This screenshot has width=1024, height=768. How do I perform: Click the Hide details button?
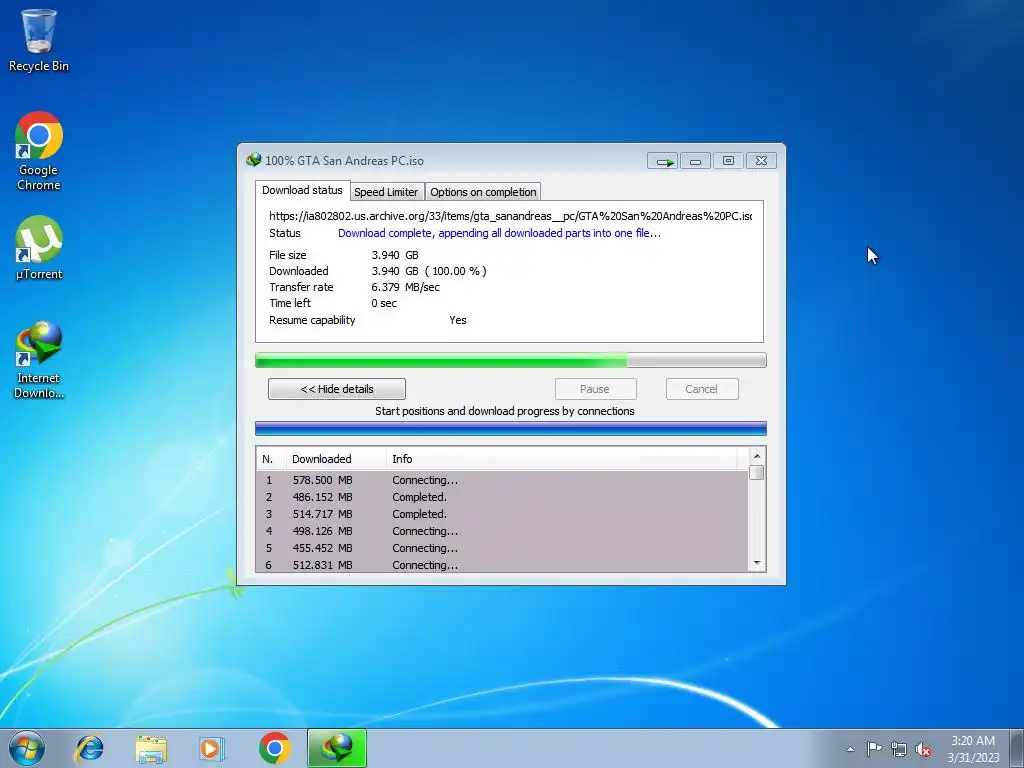337,389
